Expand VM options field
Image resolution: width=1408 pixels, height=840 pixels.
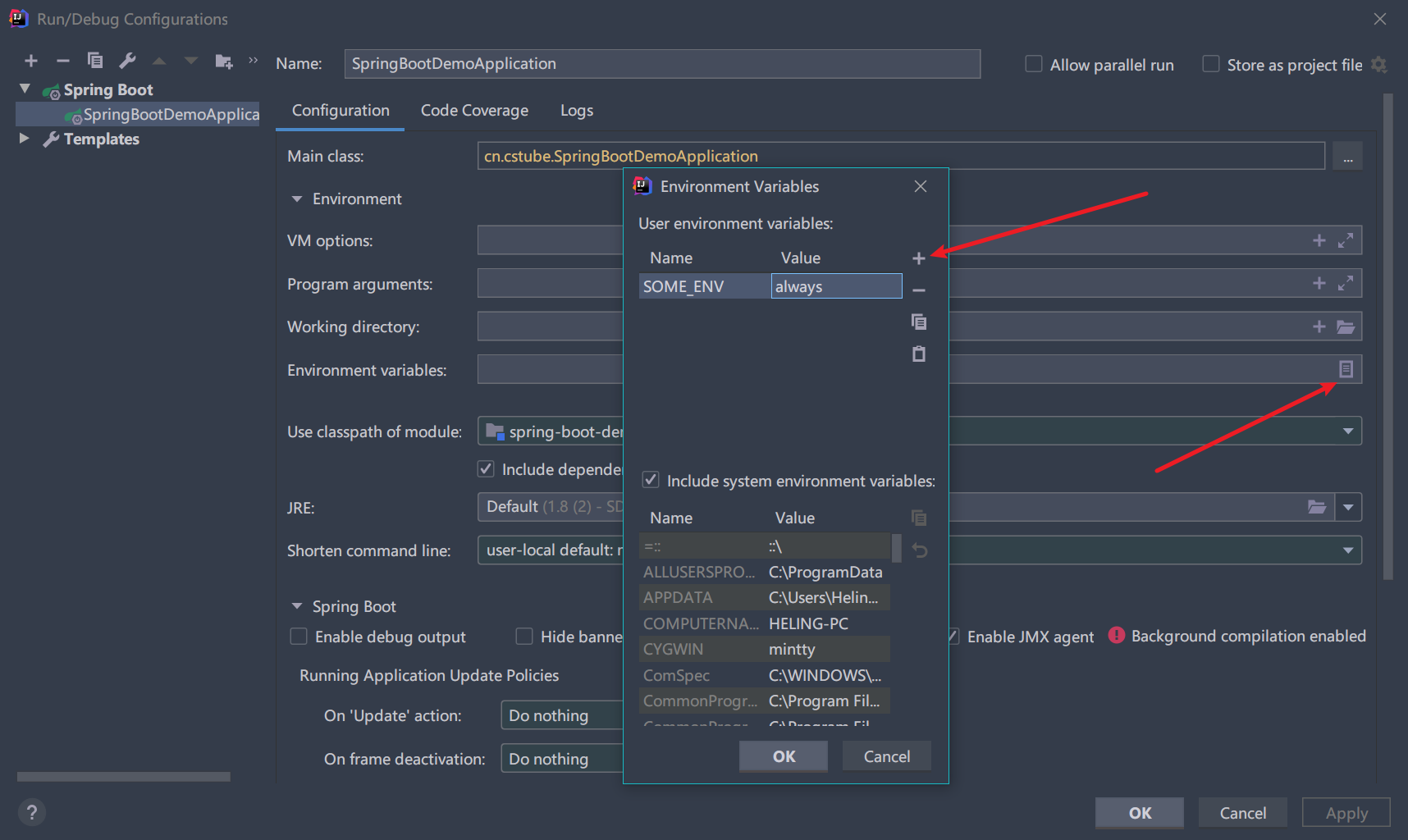[x=1346, y=240]
